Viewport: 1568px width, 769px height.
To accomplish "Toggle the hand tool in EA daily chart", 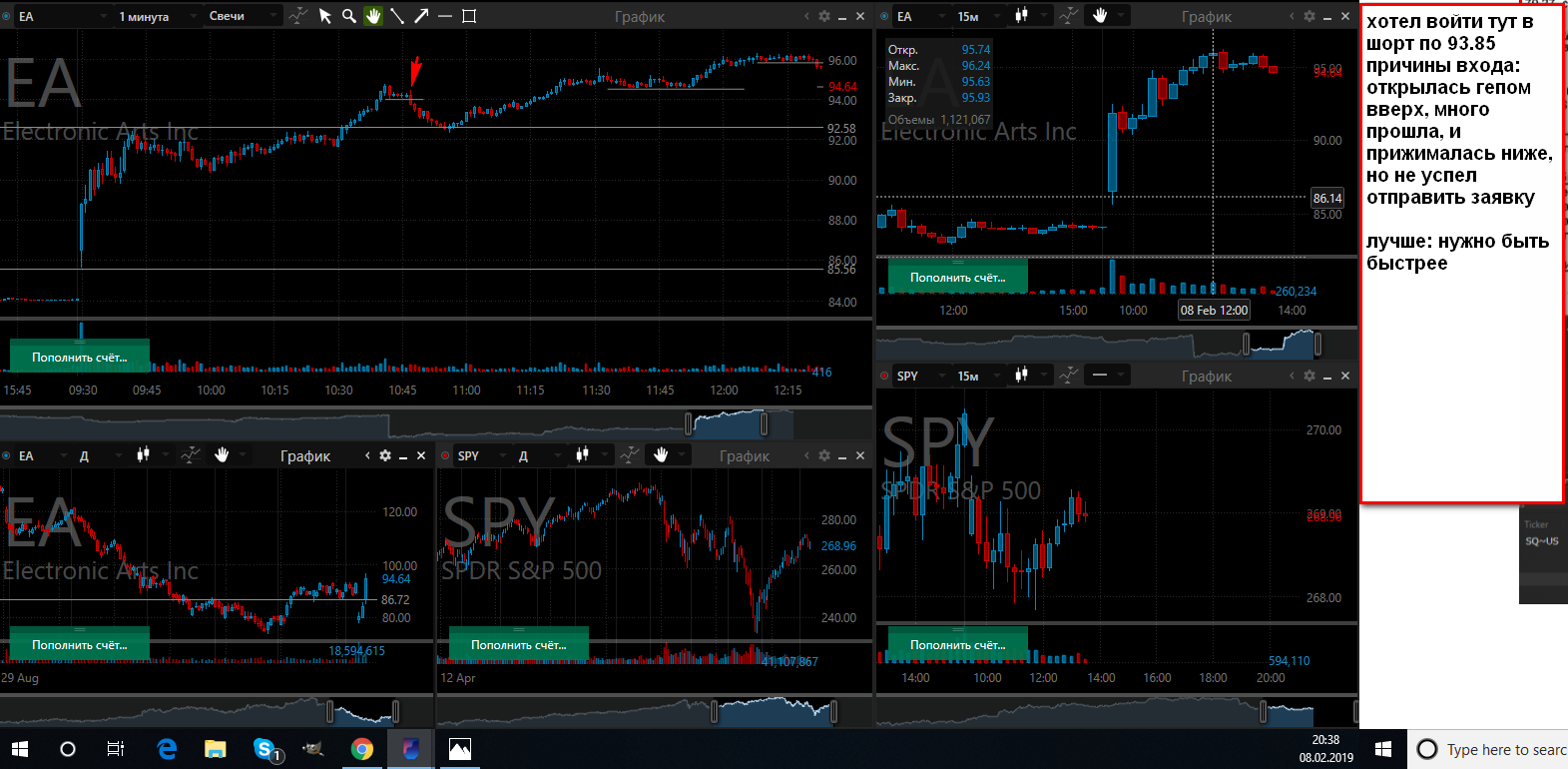I will [x=222, y=455].
